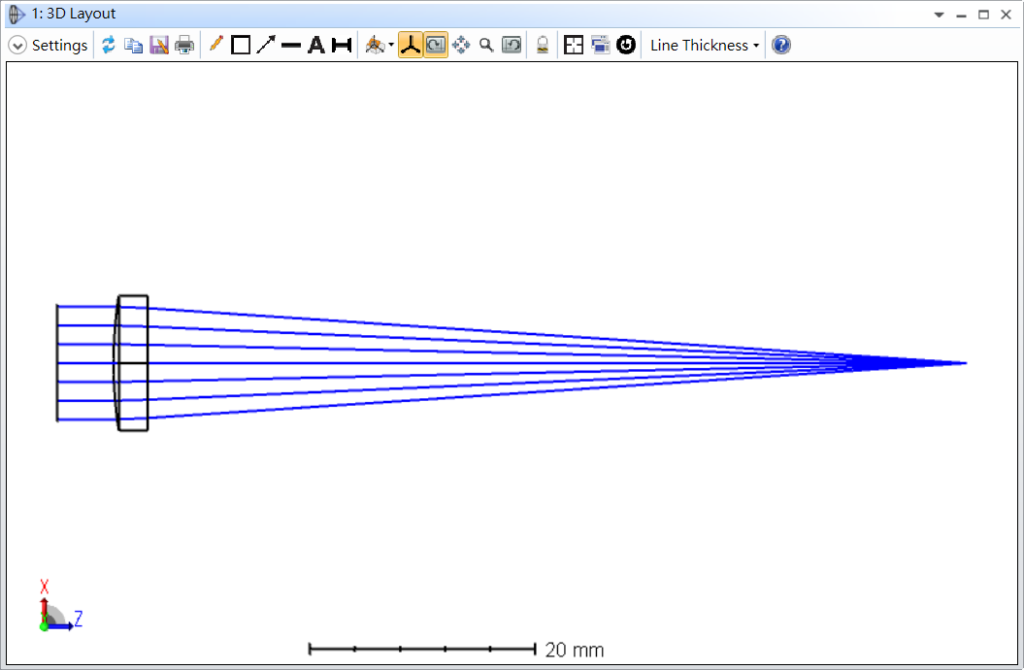The height and width of the screenshot is (670, 1024).
Task: Activate the Pan view tool
Action: 462,44
